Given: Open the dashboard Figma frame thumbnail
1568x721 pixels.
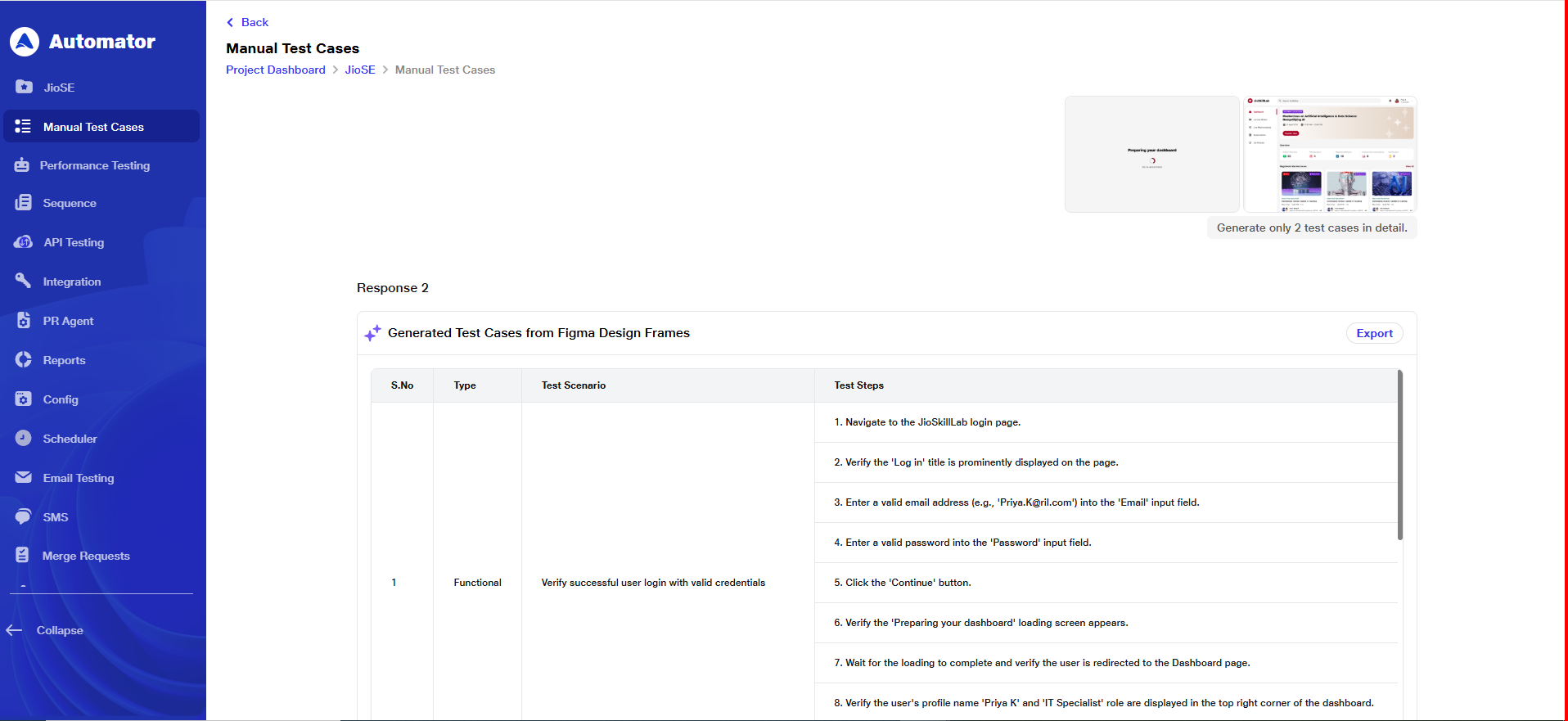Looking at the screenshot, I should click(1330, 155).
